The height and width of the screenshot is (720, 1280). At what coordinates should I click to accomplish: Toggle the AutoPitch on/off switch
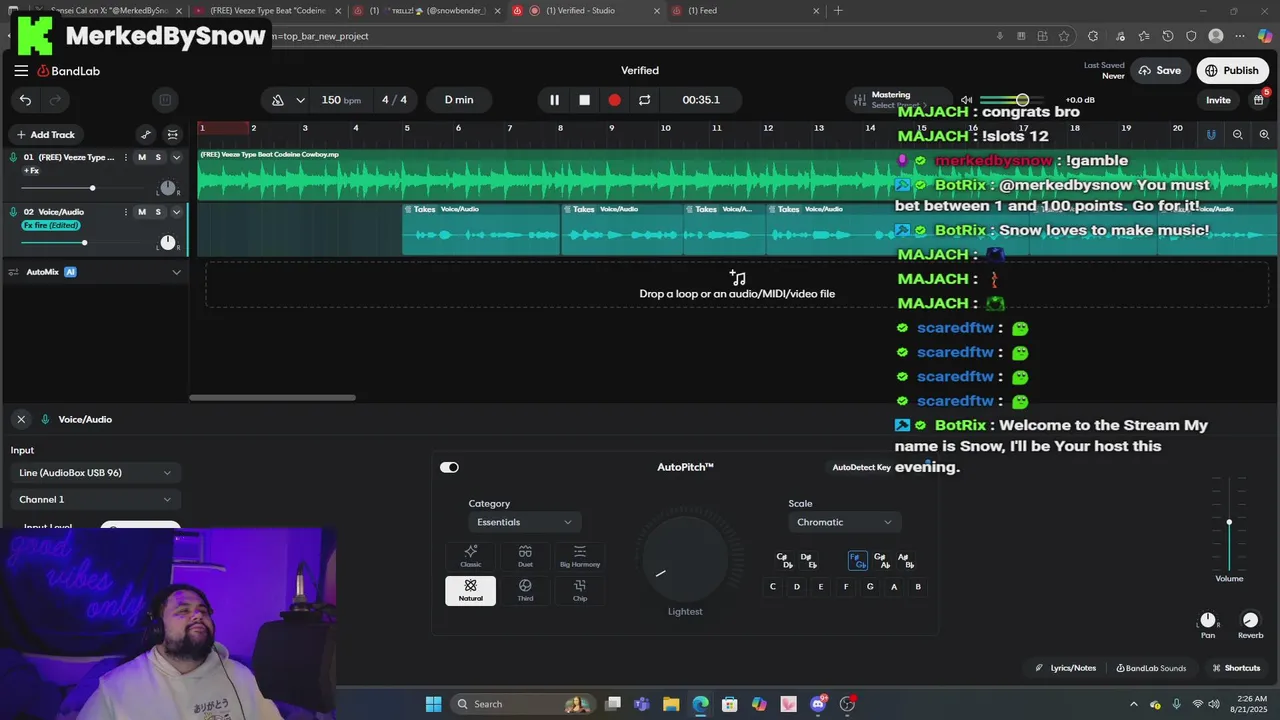coord(449,467)
